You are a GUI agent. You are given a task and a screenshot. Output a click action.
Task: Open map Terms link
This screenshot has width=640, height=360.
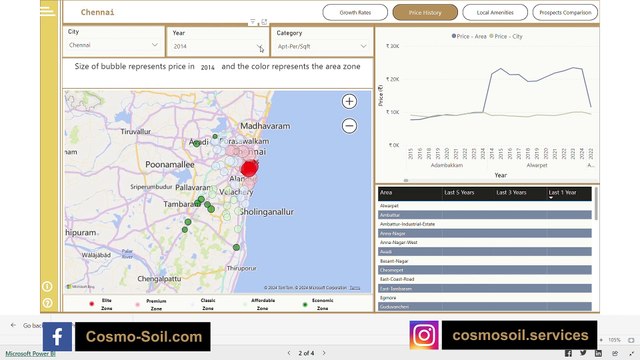click(x=355, y=288)
